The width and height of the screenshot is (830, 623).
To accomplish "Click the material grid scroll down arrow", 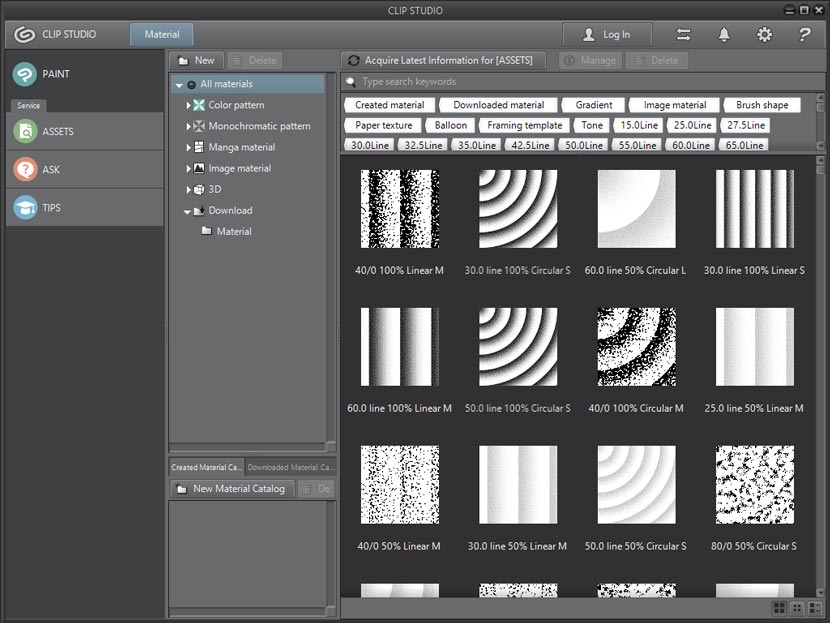I will tap(820, 592).
